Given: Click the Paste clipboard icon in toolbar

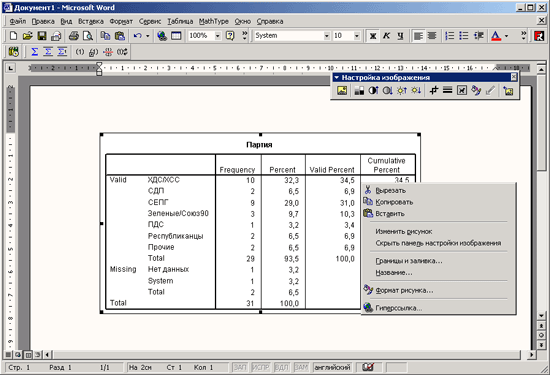Looking at the screenshot, I should (x=120, y=36).
